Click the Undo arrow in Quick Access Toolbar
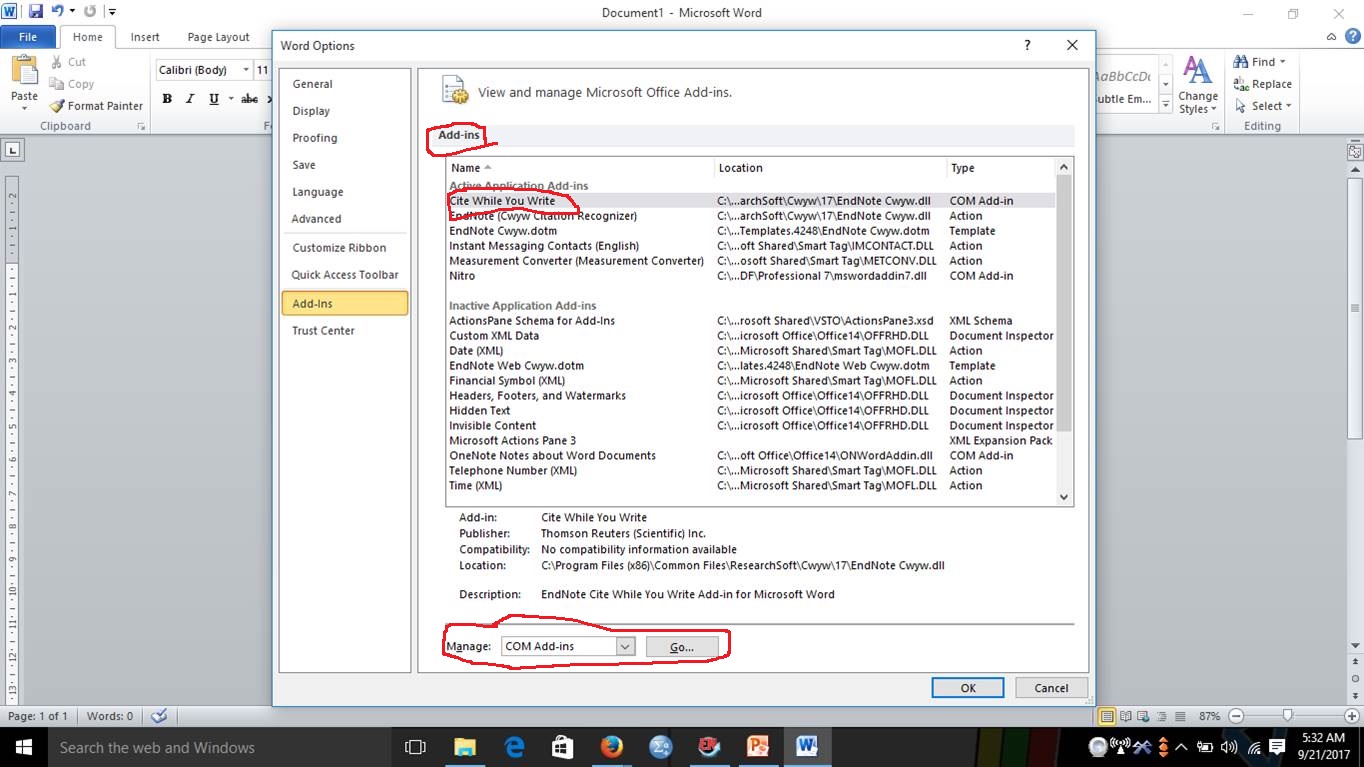This screenshot has width=1364, height=767. (57, 12)
